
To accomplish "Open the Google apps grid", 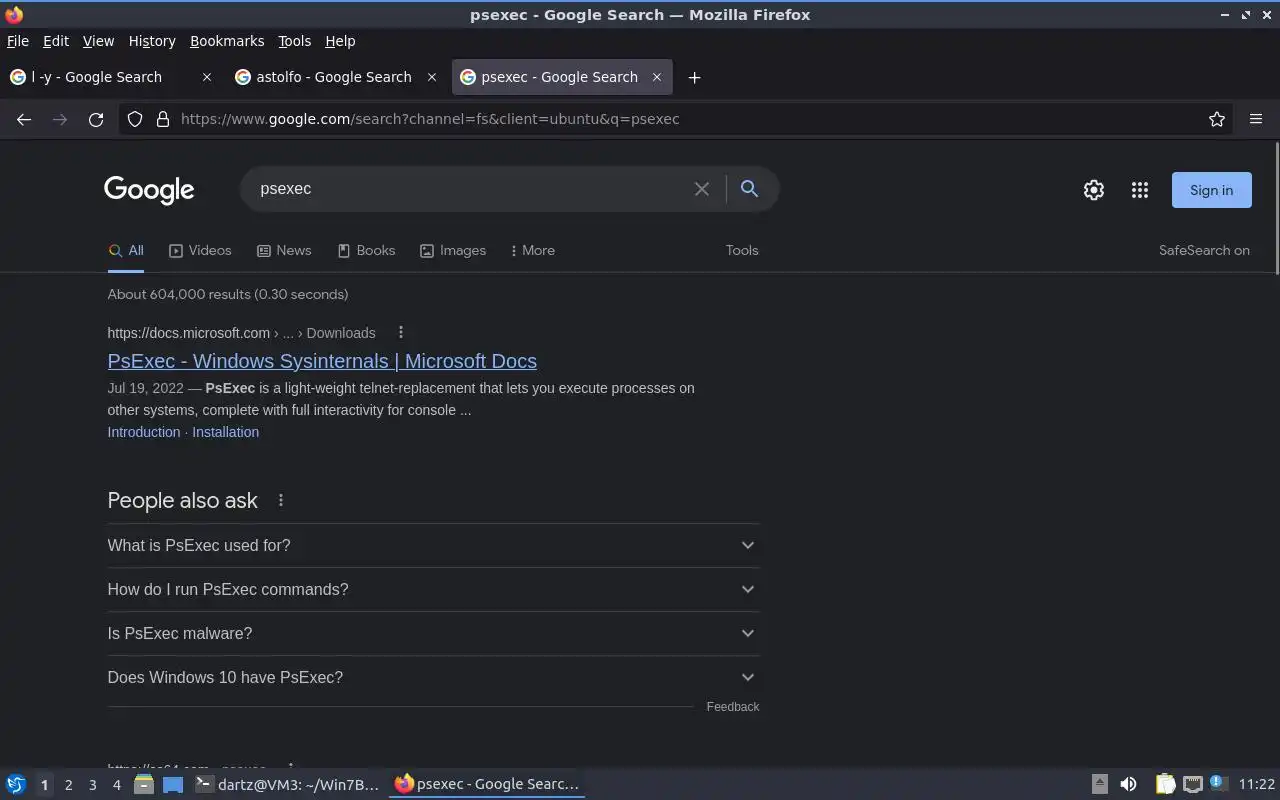I will [x=1140, y=190].
